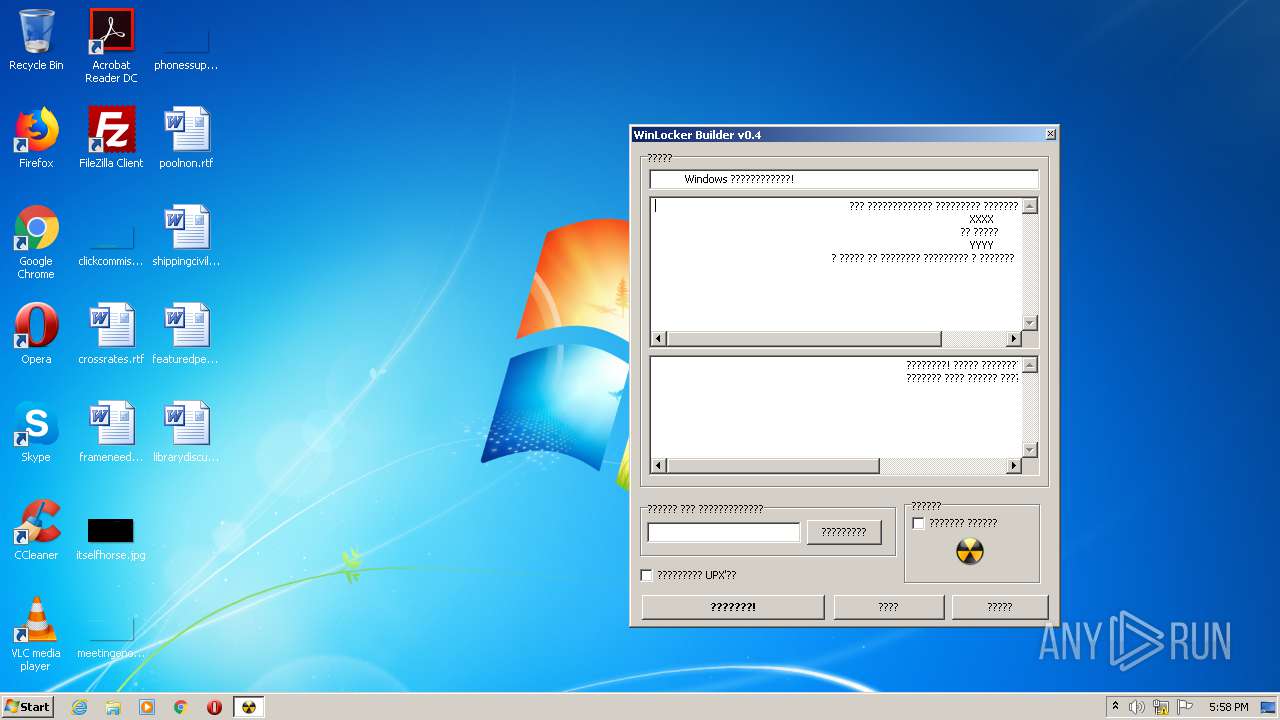
Task: Click the bold build button at bottom left
Action: tap(733, 607)
